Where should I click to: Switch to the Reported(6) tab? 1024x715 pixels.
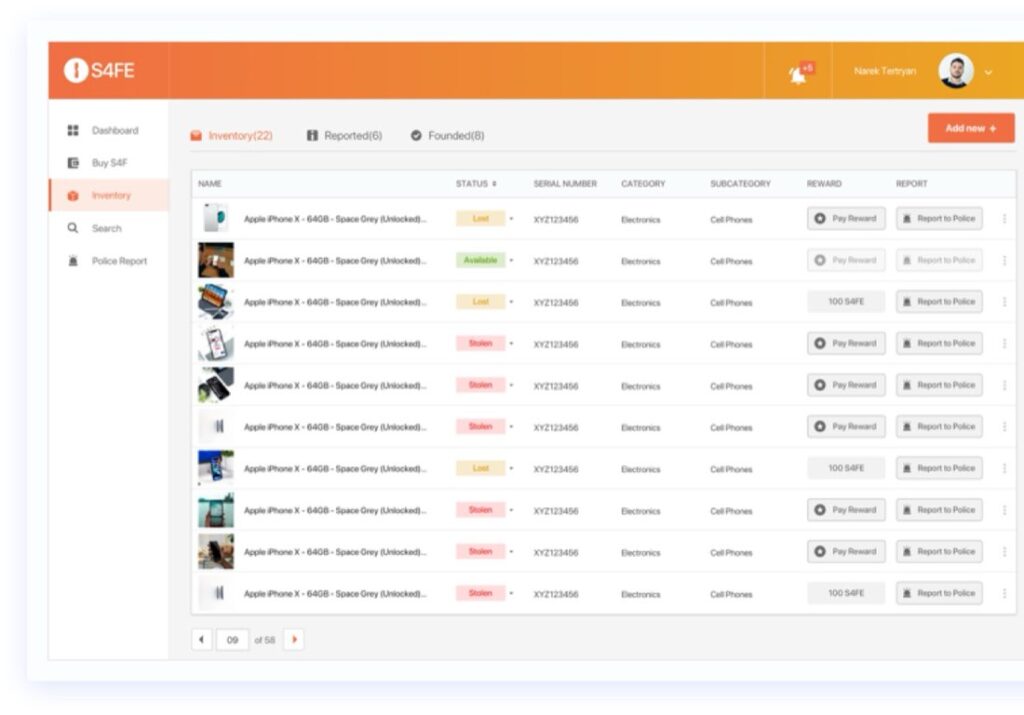[344, 135]
